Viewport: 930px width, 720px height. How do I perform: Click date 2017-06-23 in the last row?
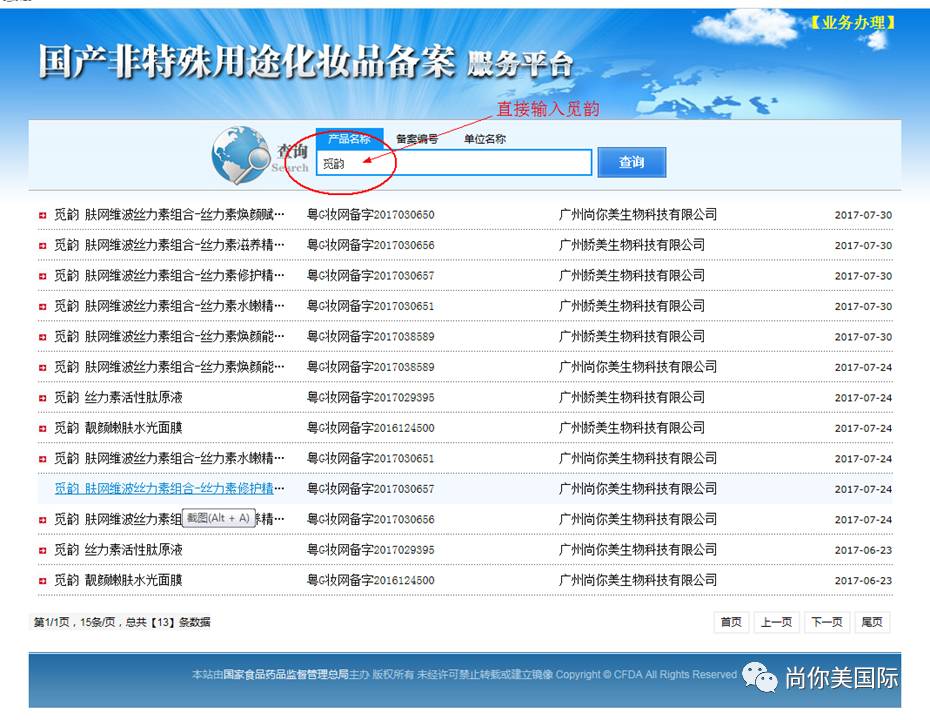point(863,581)
